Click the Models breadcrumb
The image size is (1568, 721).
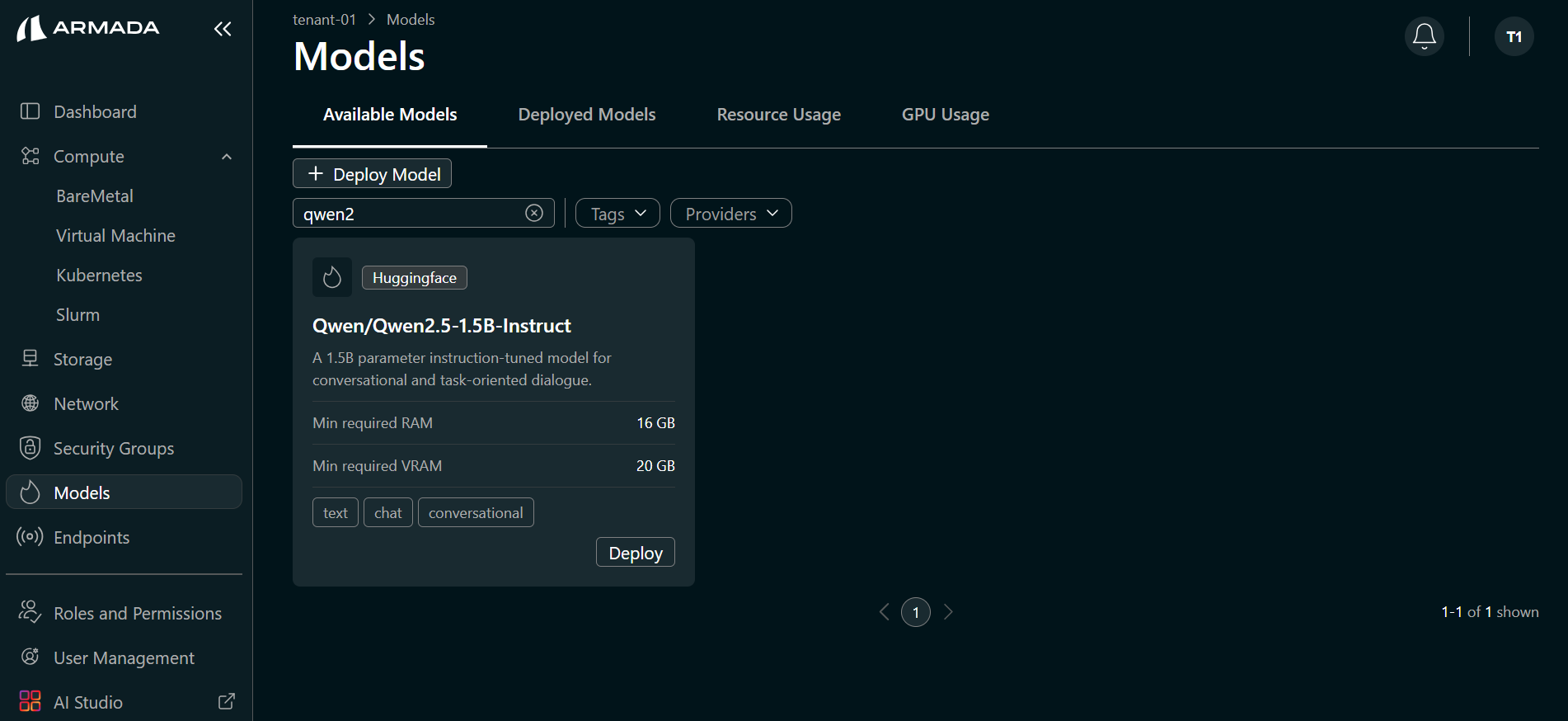pos(411,19)
